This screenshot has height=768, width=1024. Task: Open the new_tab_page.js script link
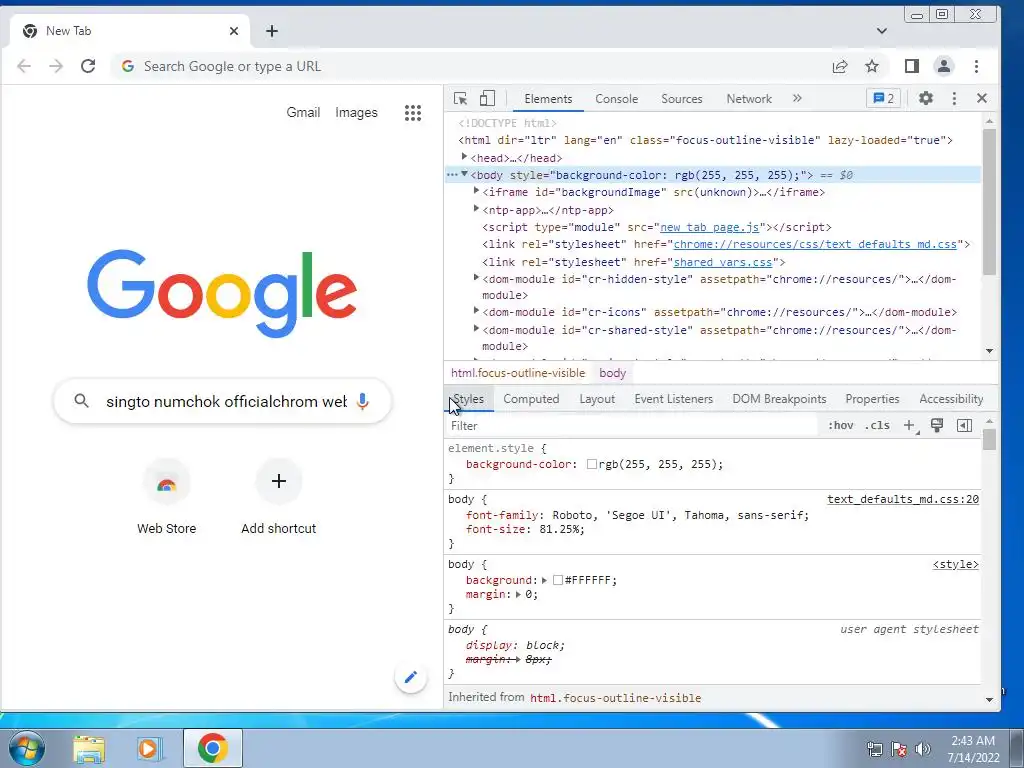pos(709,227)
